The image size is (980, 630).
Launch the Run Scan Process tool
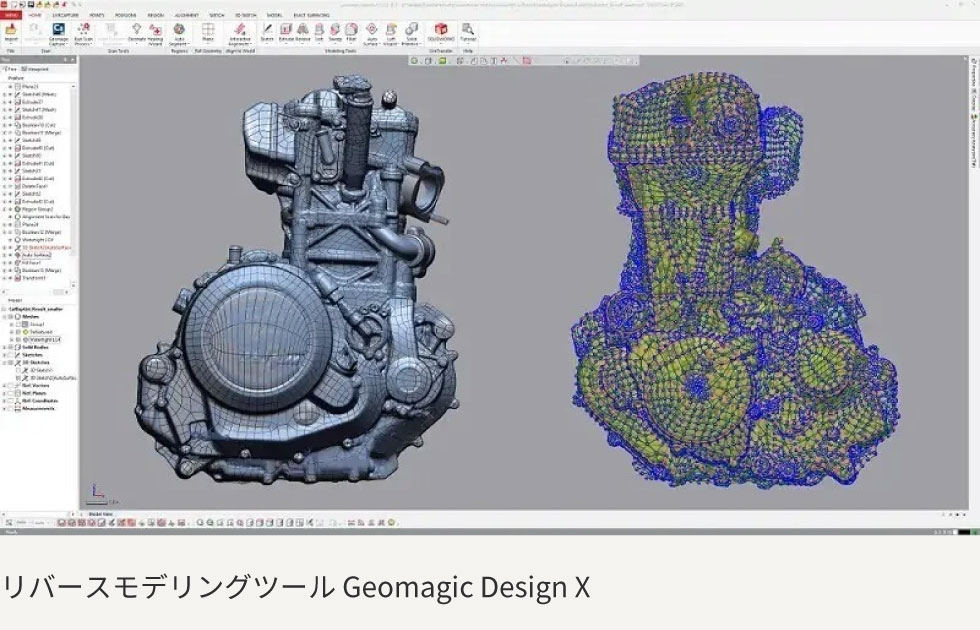[x=83, y=34]
